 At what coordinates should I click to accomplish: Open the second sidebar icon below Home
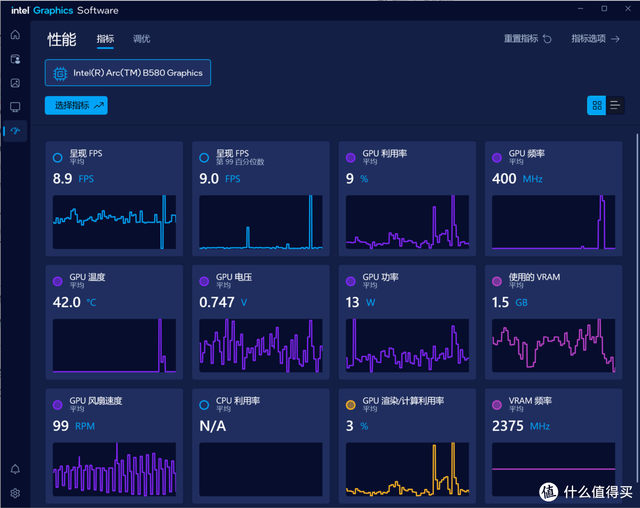point(15,59)
